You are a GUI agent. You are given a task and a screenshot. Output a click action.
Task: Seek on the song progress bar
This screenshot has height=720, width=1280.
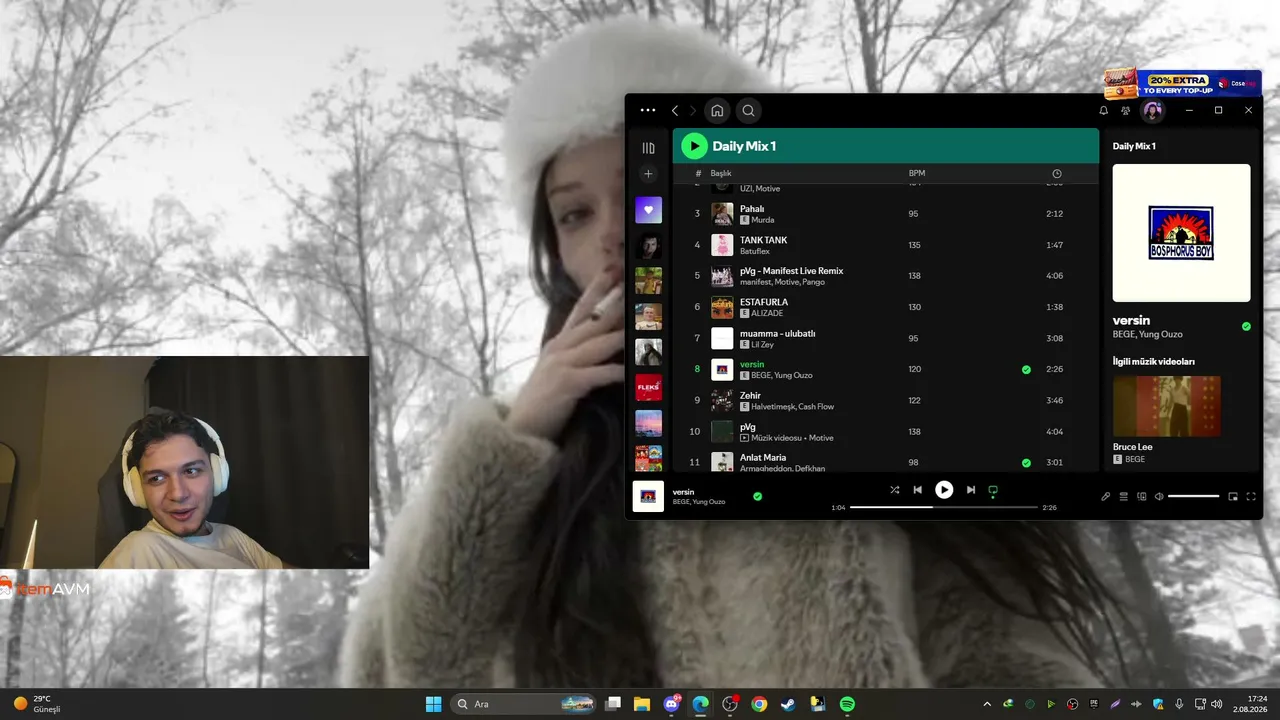[x=944, y=507]
